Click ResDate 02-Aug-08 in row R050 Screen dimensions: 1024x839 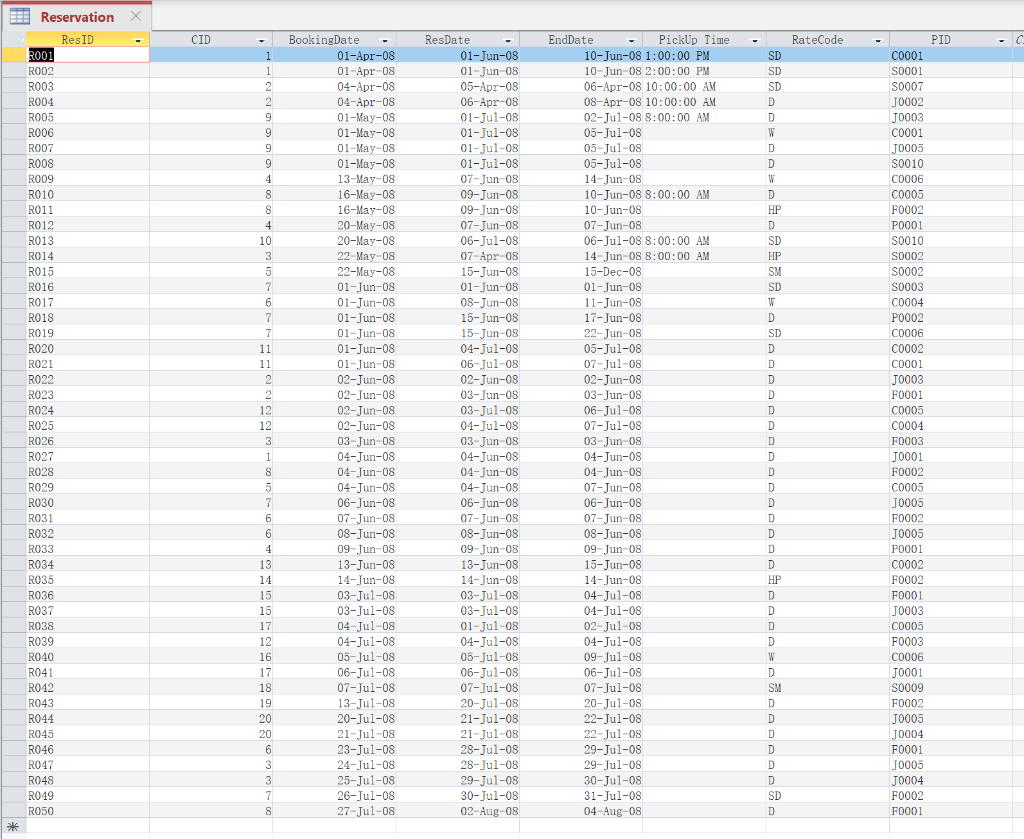458,811
